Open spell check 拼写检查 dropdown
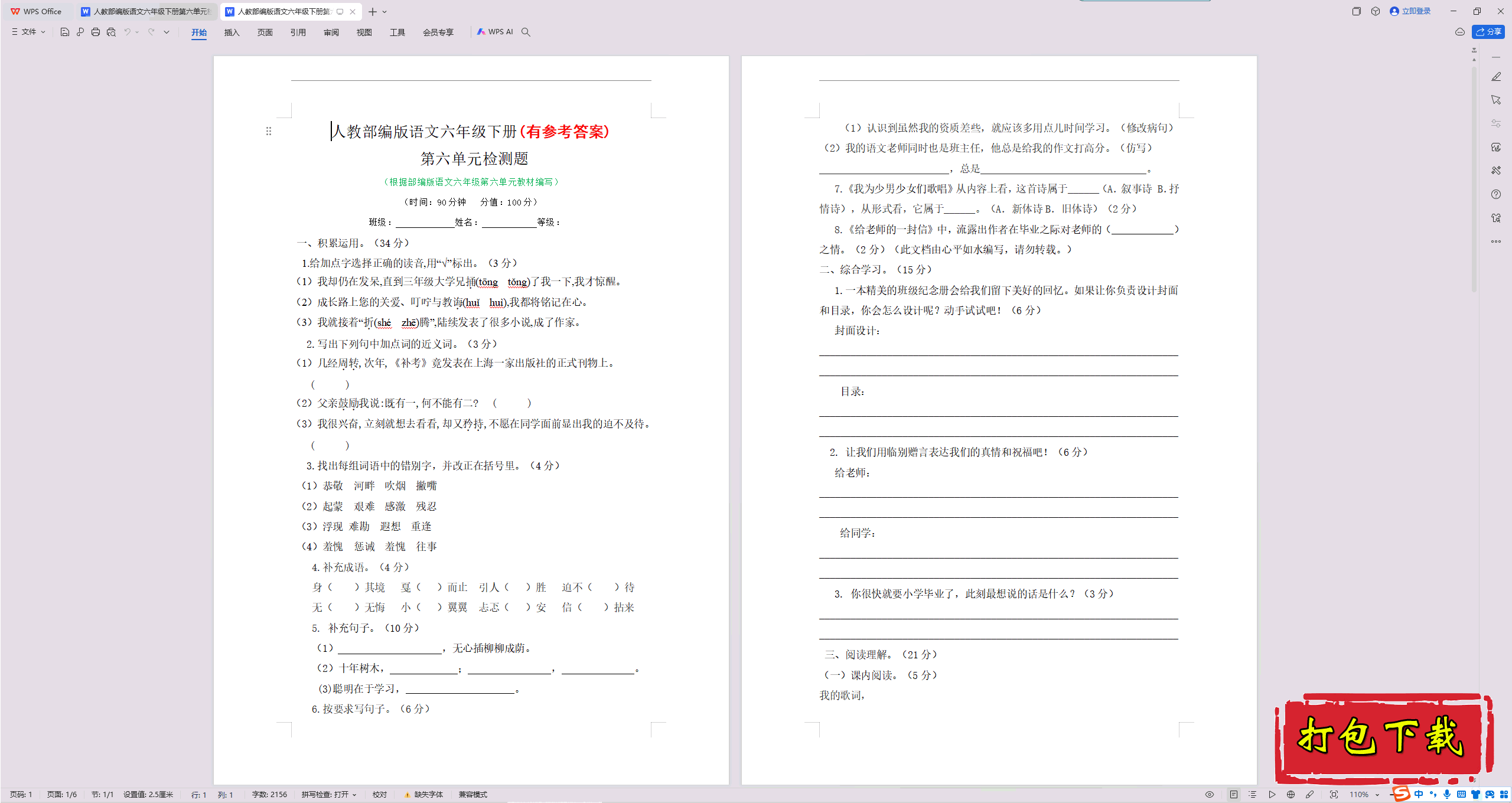Screen dimensions: 1512x803 (x=329, y=795)
